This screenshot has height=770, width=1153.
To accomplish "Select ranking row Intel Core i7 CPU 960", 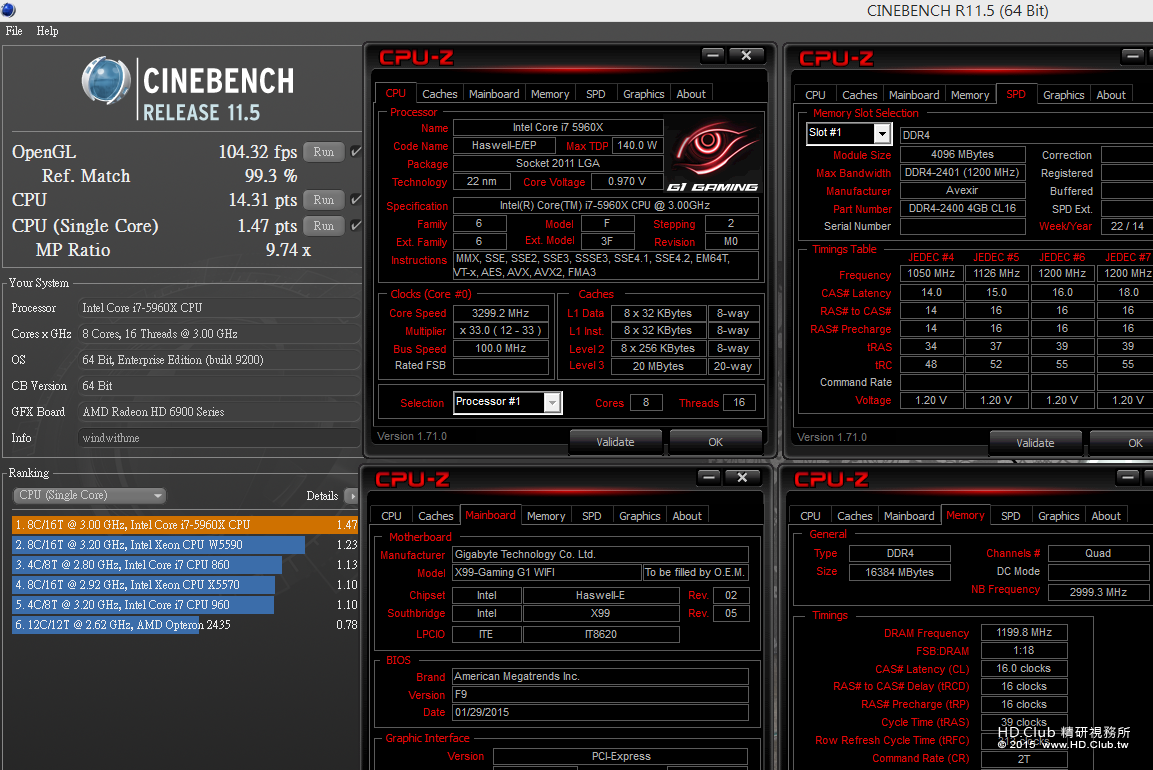I will click(x=185, y=605).
